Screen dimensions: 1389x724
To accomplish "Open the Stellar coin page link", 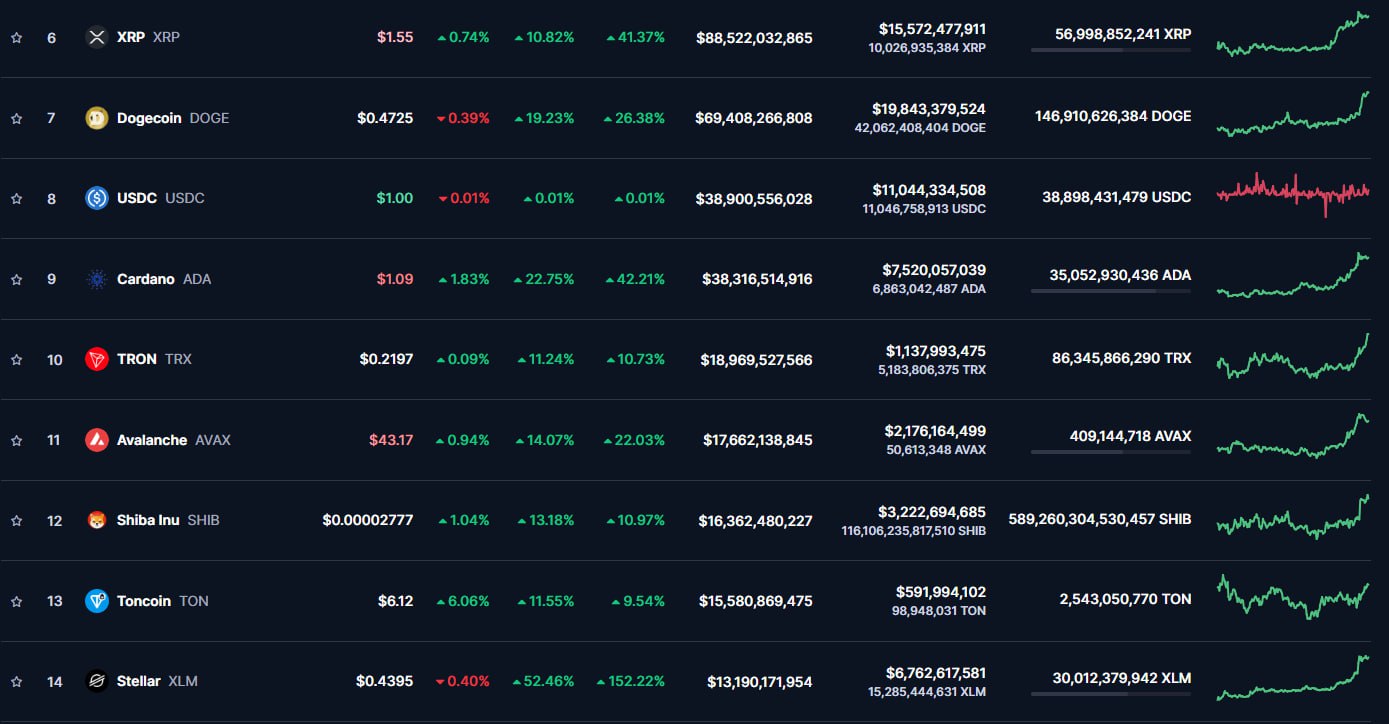I will pyautogui.click(x=157, y=681).
